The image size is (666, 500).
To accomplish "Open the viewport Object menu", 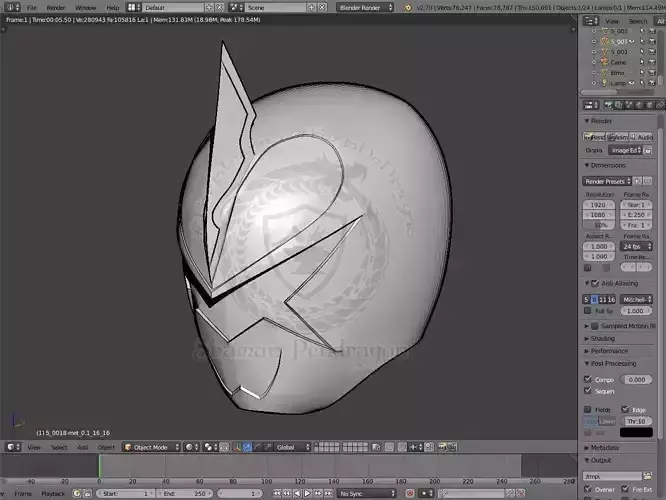I will click(106, 447).
